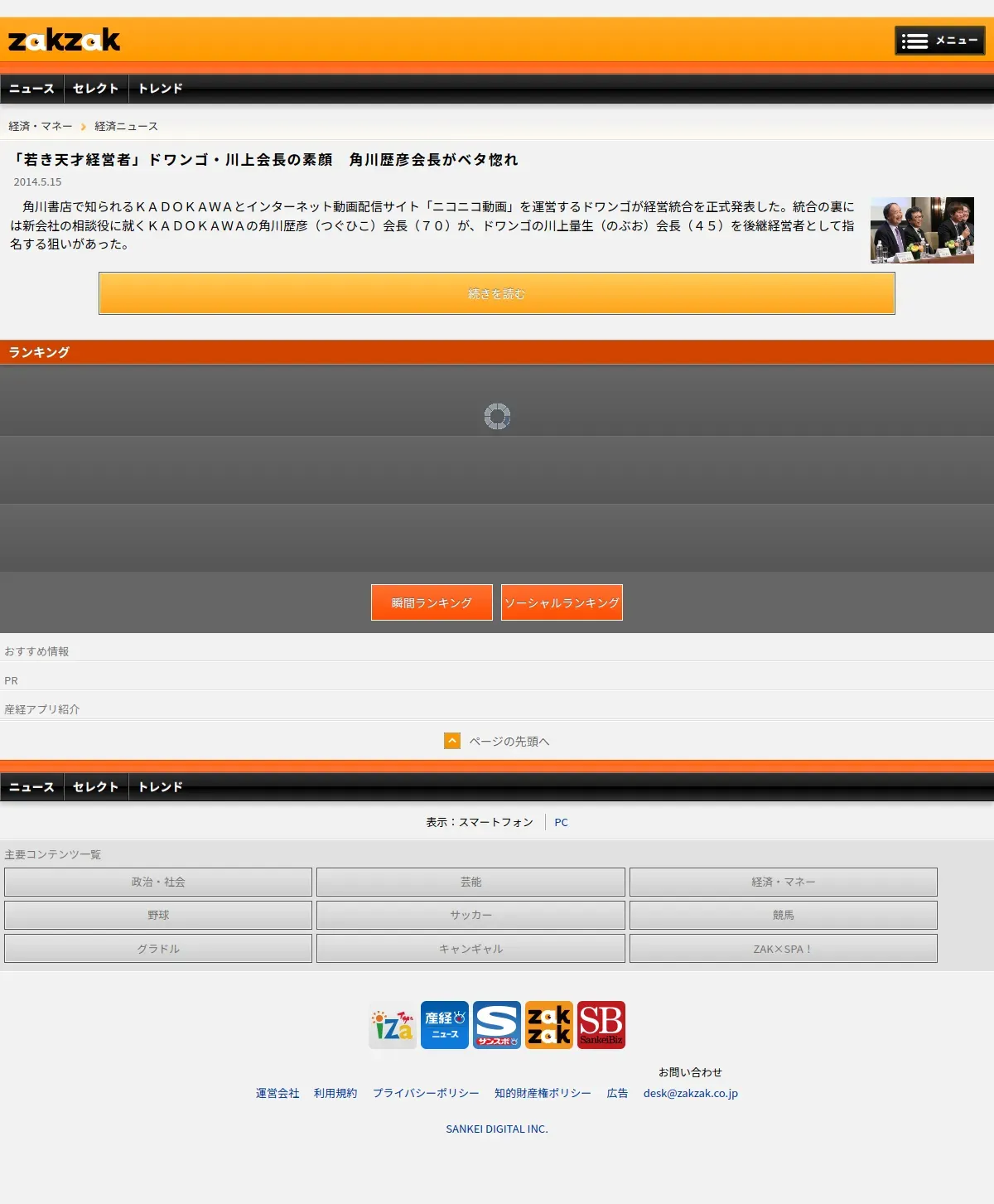The image size is (994, 1204).
Task: Select ニュース tab in bottom navigation
Action: click(31, 787)
